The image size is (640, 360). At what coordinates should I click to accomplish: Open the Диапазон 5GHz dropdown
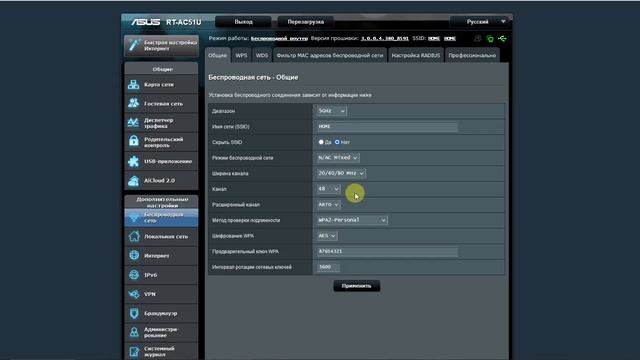tap(331, 111)
